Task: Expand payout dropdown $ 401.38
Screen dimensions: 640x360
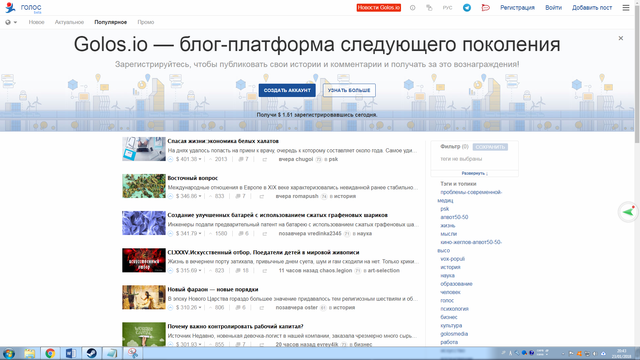Action: click(189, 159)
